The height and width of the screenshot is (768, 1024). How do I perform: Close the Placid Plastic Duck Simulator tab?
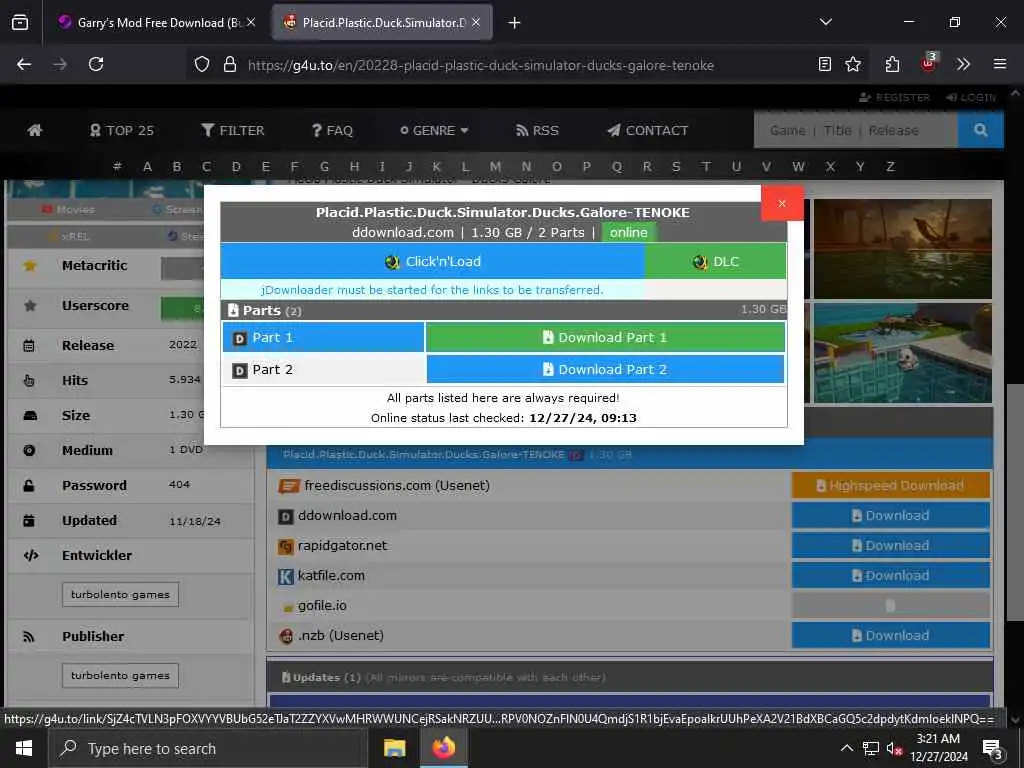[x=476, y=23]
